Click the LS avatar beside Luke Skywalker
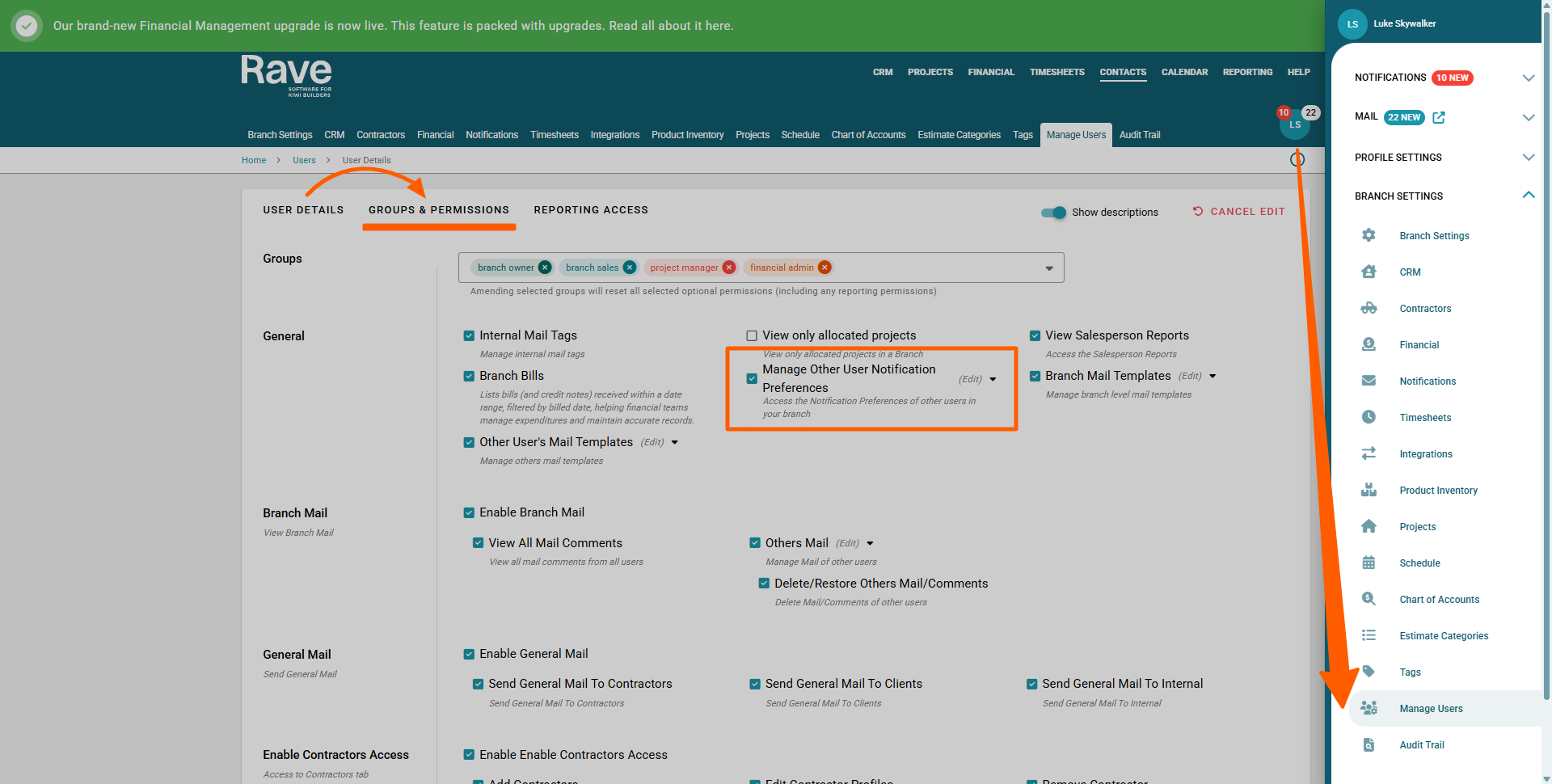 [1352, 24]
